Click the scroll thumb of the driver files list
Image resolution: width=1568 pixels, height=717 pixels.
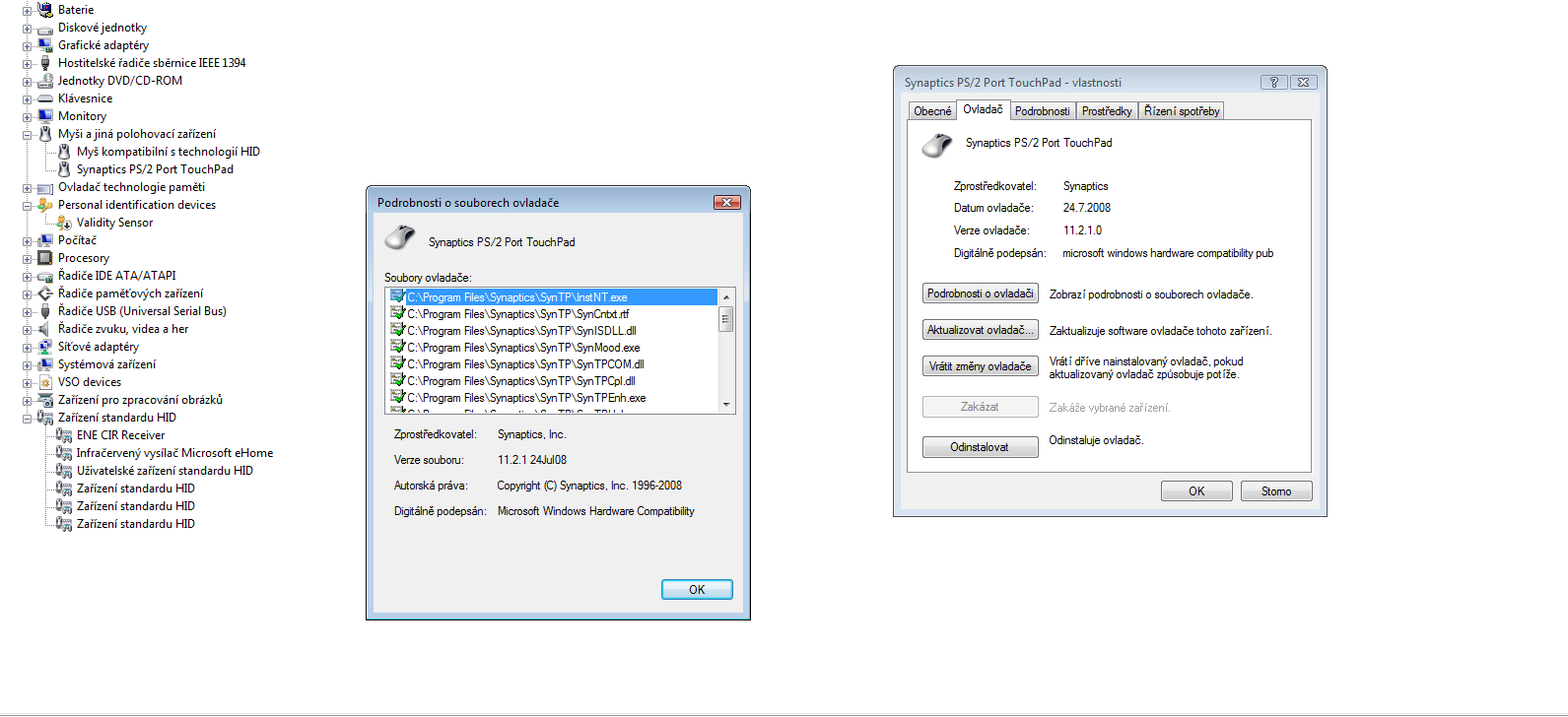(726, 319)
